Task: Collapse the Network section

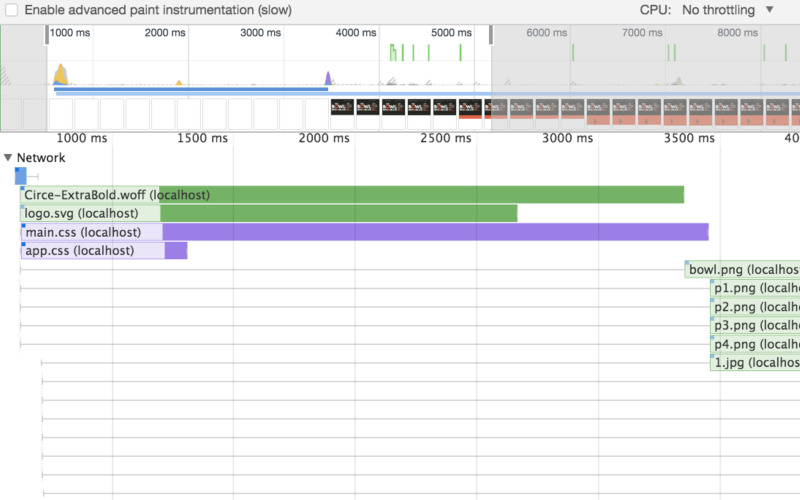Action: [x=8, y=158]
